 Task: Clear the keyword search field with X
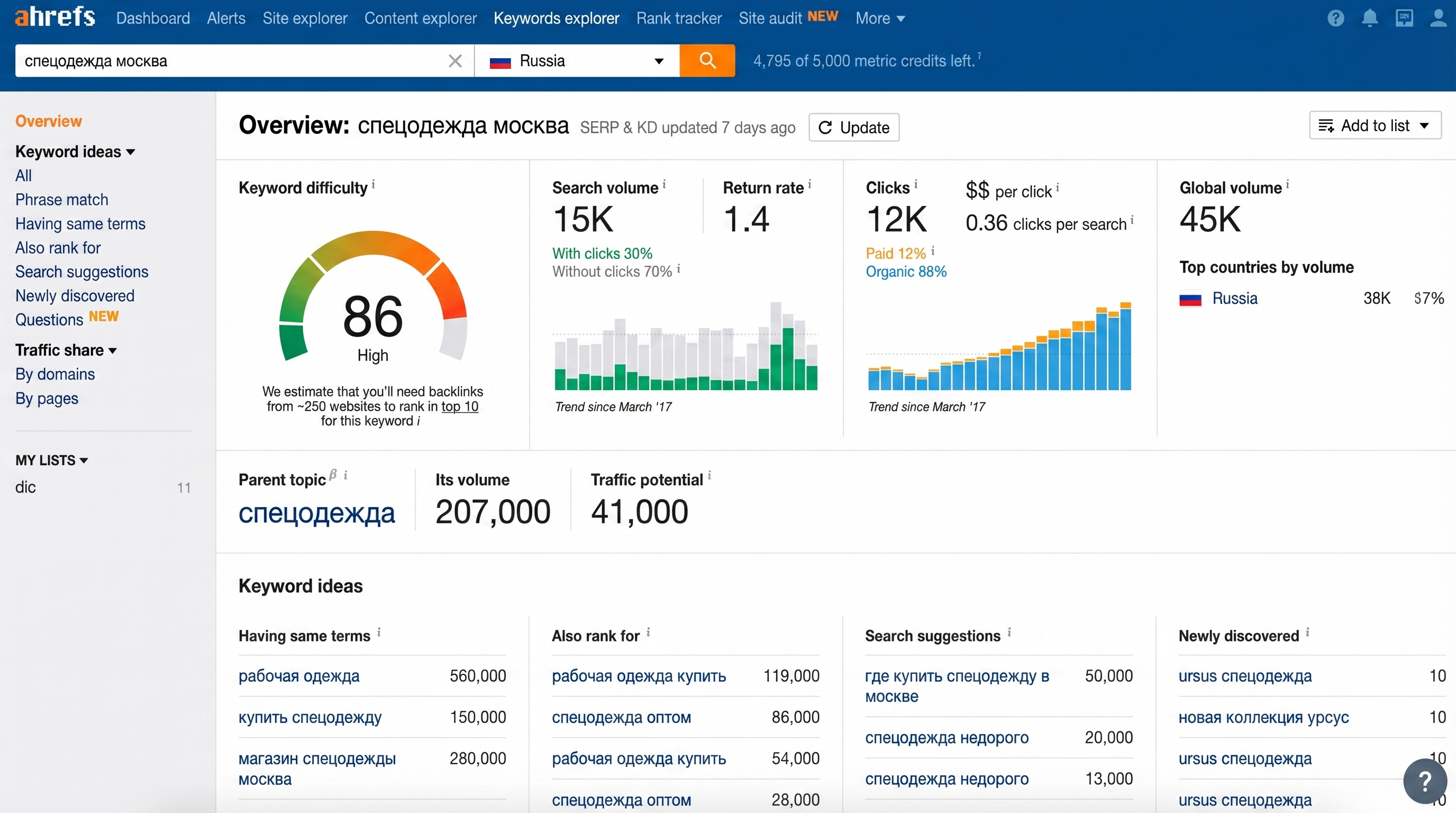(455, 60)
